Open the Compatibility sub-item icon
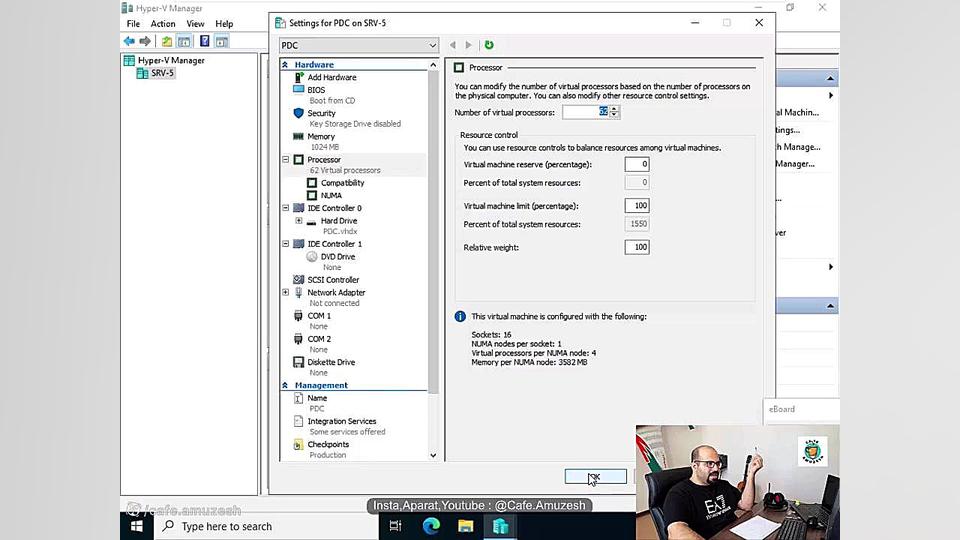 pyautogui.click(x=312, y=182)
